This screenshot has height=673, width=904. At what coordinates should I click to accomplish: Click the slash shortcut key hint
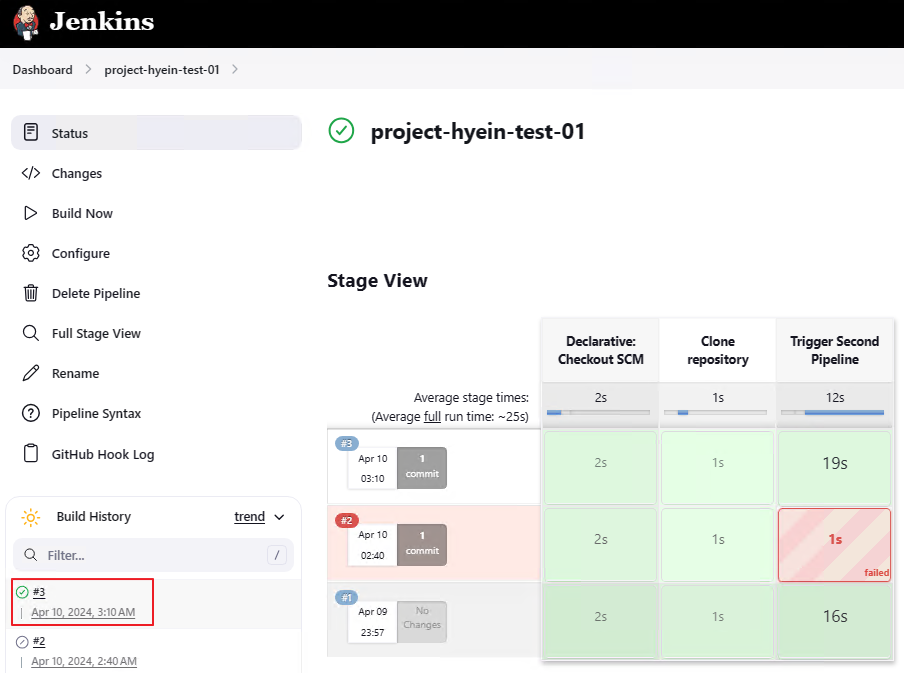pos(277,555)
